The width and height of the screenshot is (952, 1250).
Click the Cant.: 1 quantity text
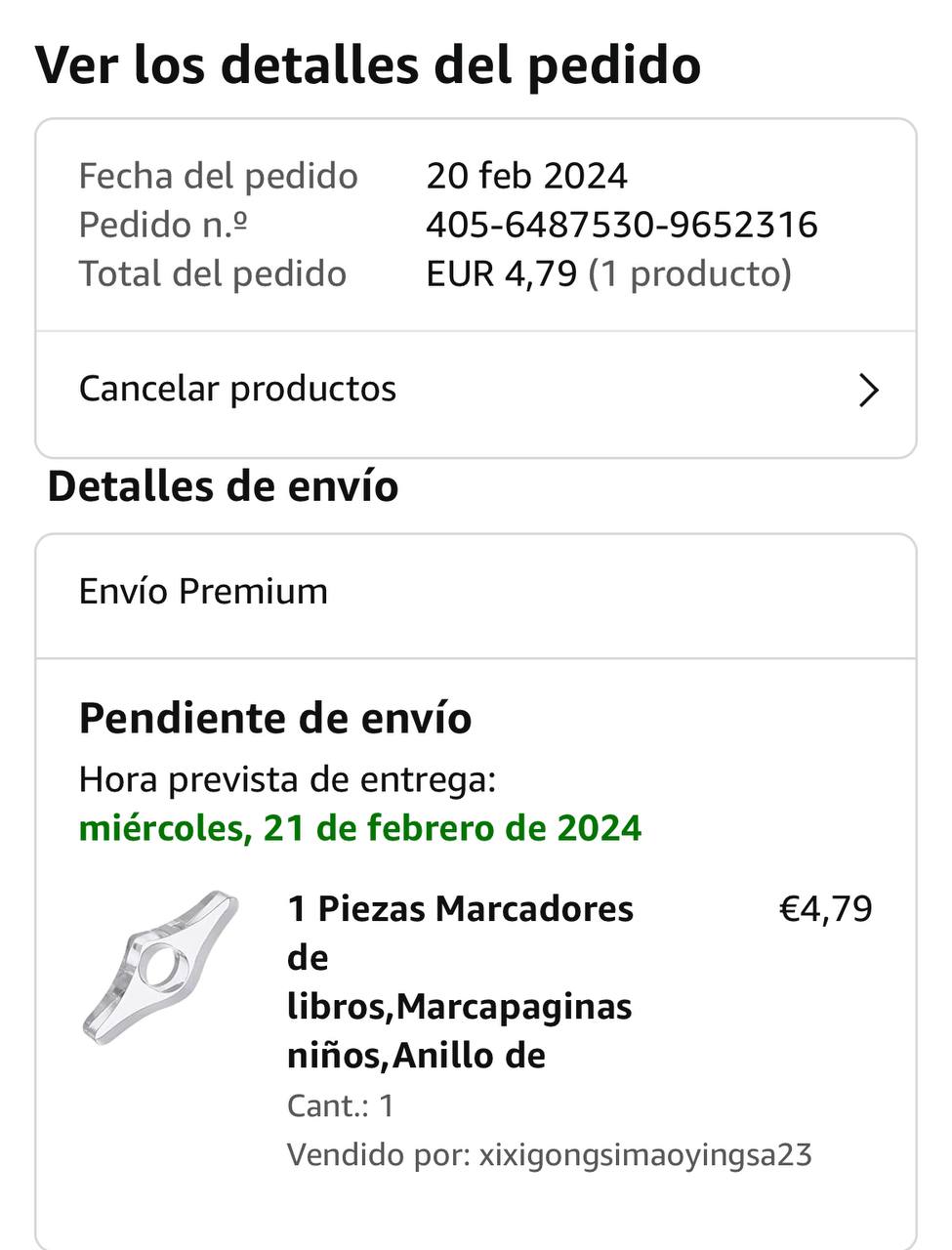340,1105
